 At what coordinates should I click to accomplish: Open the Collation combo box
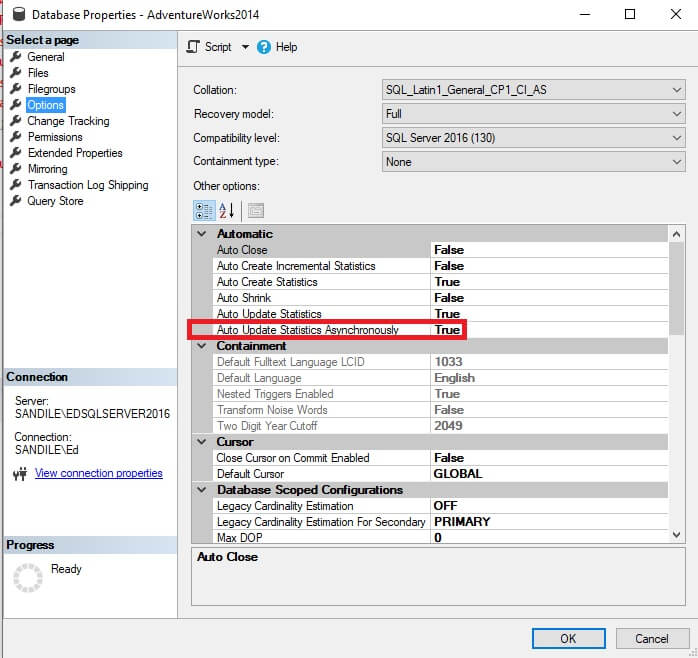coord(533,90)
